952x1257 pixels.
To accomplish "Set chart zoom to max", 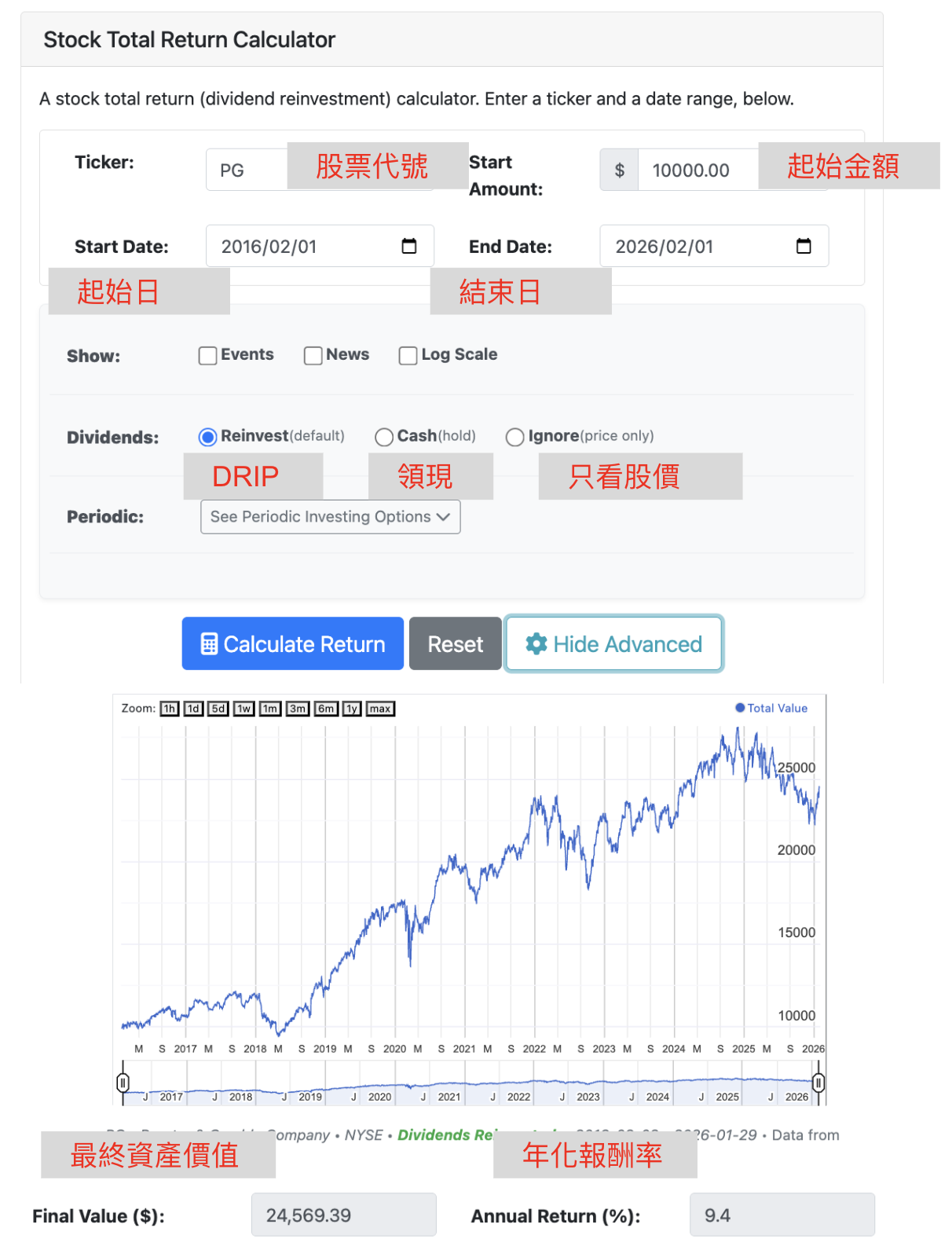I will [380, 709].
